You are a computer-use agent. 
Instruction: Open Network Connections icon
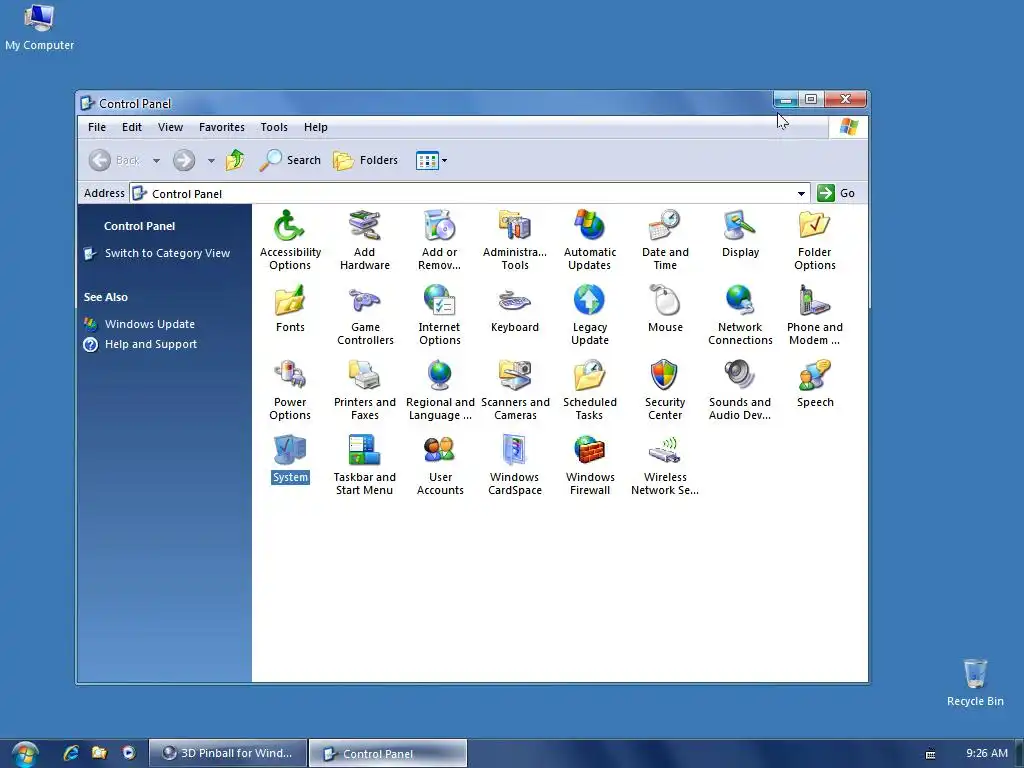pos(740,315)
